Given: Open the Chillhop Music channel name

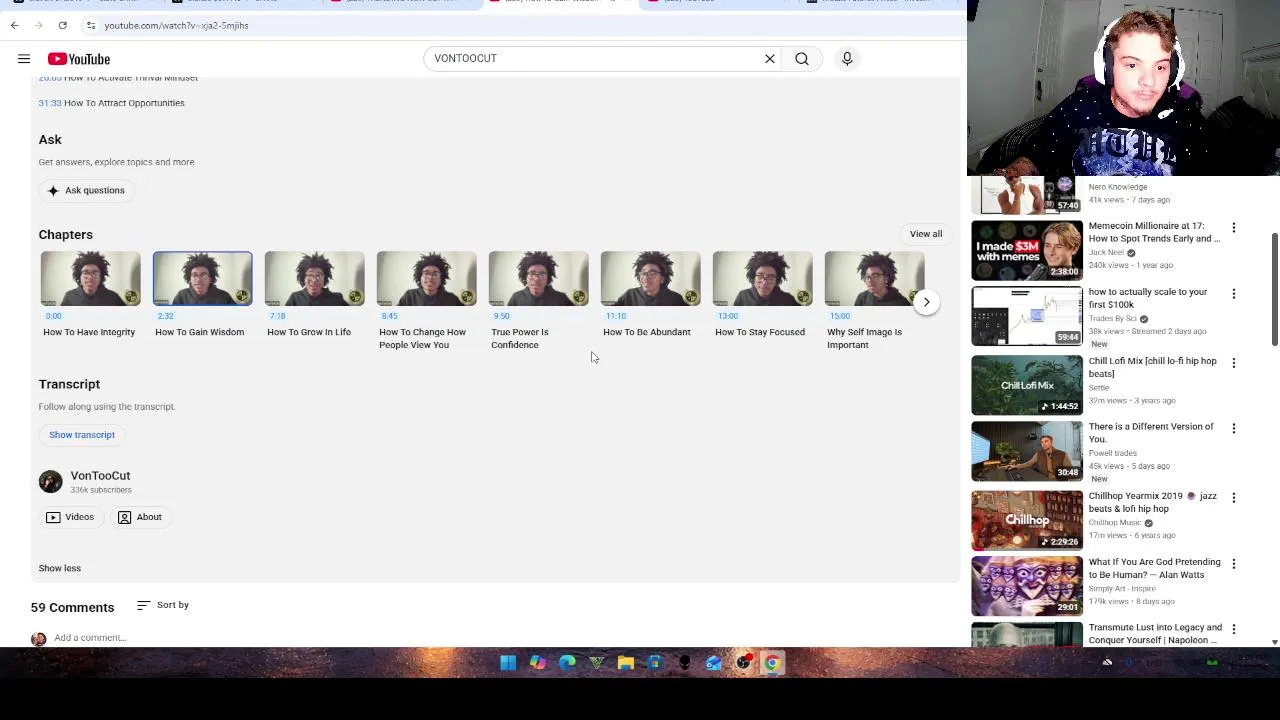Looking at the screenshot, I should pyautogui.click(x=1115, y=523).
